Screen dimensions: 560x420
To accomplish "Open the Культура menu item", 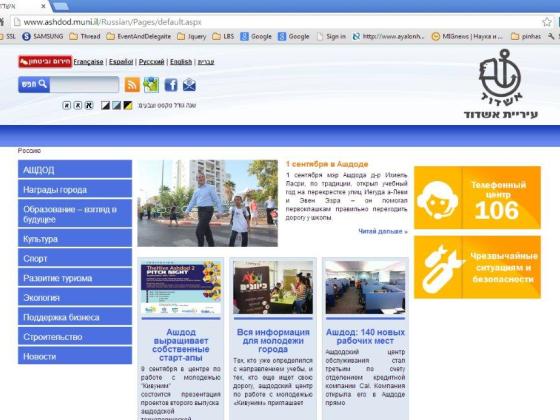I will tap(75, 239).
